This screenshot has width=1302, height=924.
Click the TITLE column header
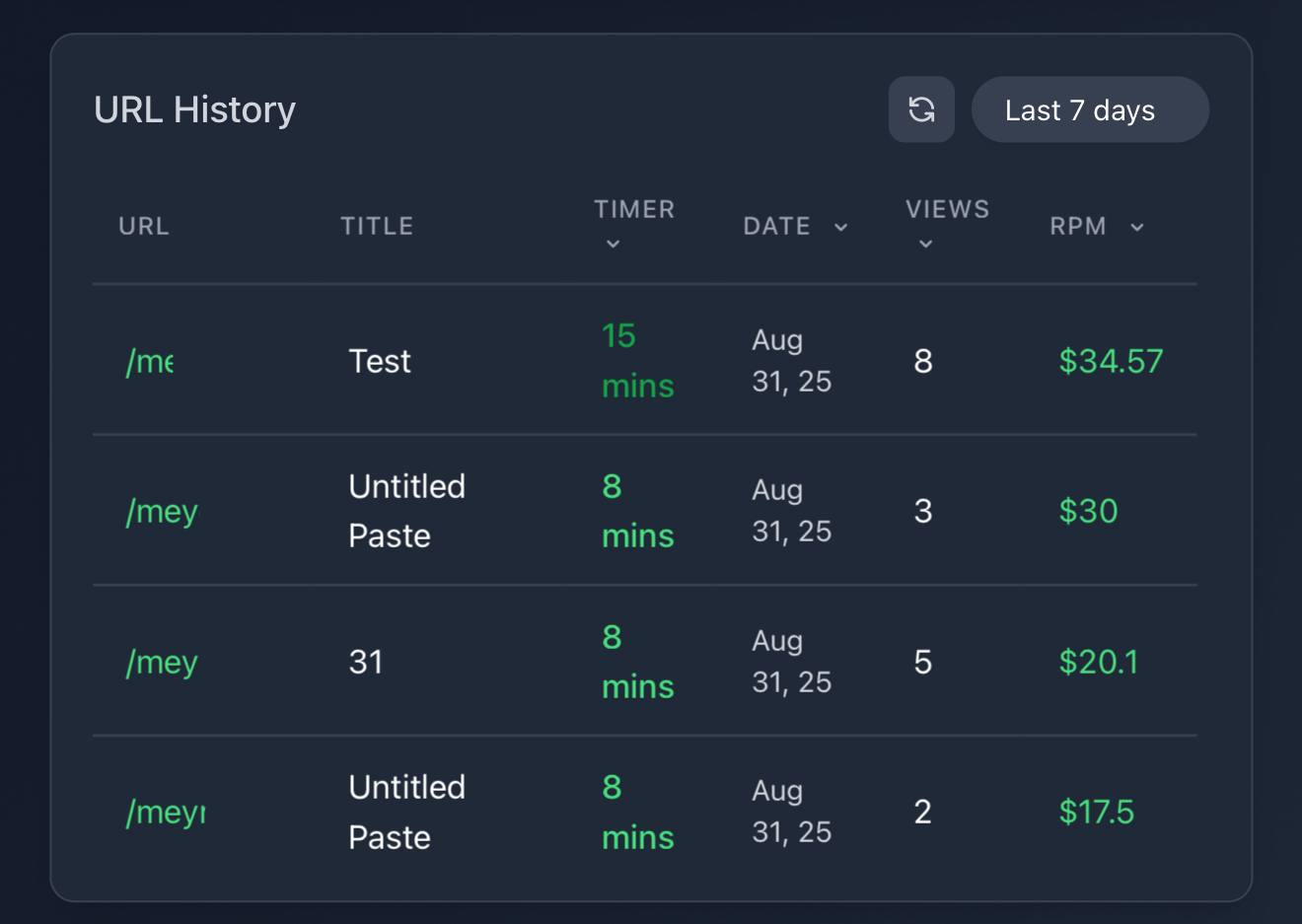click(378, 226)
